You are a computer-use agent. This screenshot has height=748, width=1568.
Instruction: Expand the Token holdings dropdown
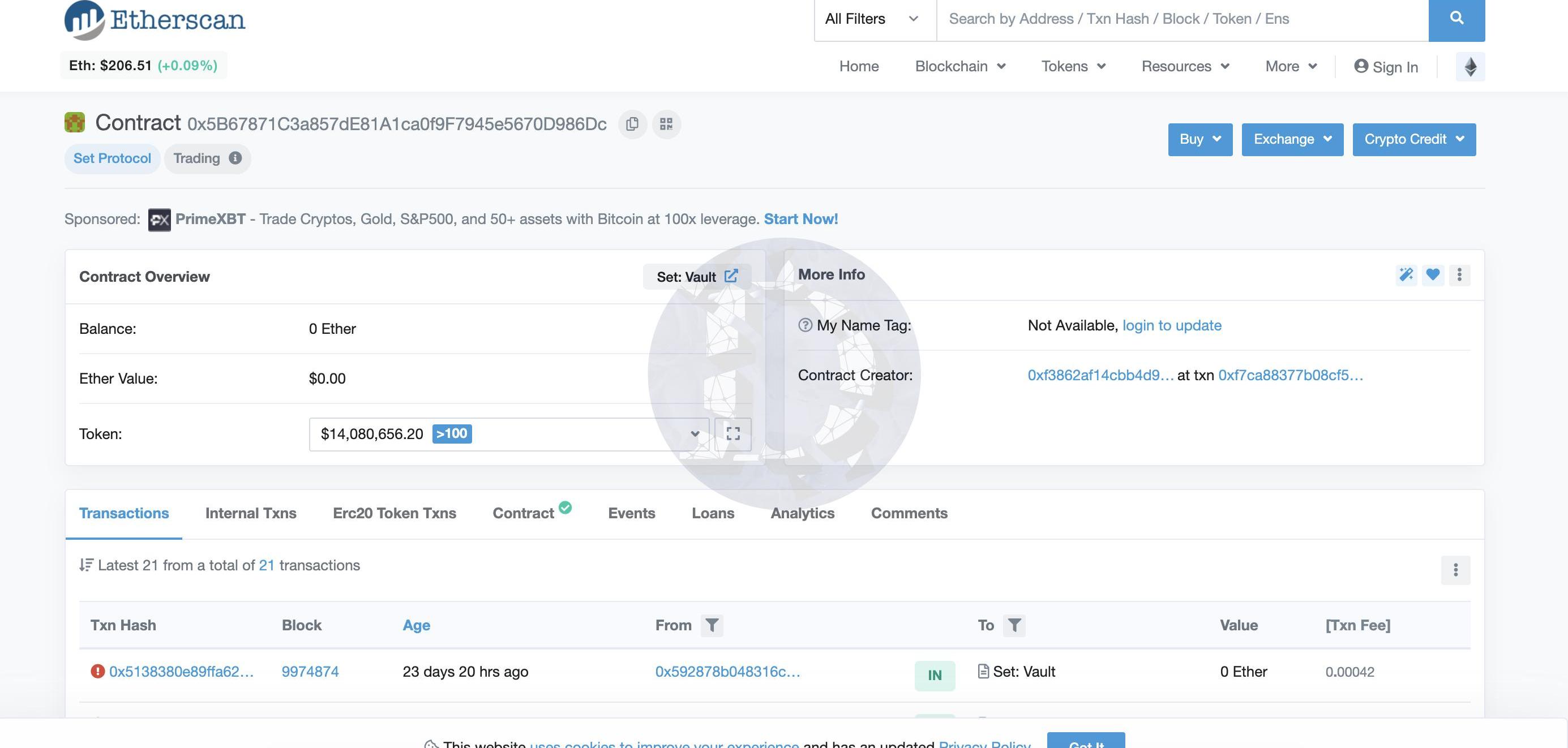point(509,434)
